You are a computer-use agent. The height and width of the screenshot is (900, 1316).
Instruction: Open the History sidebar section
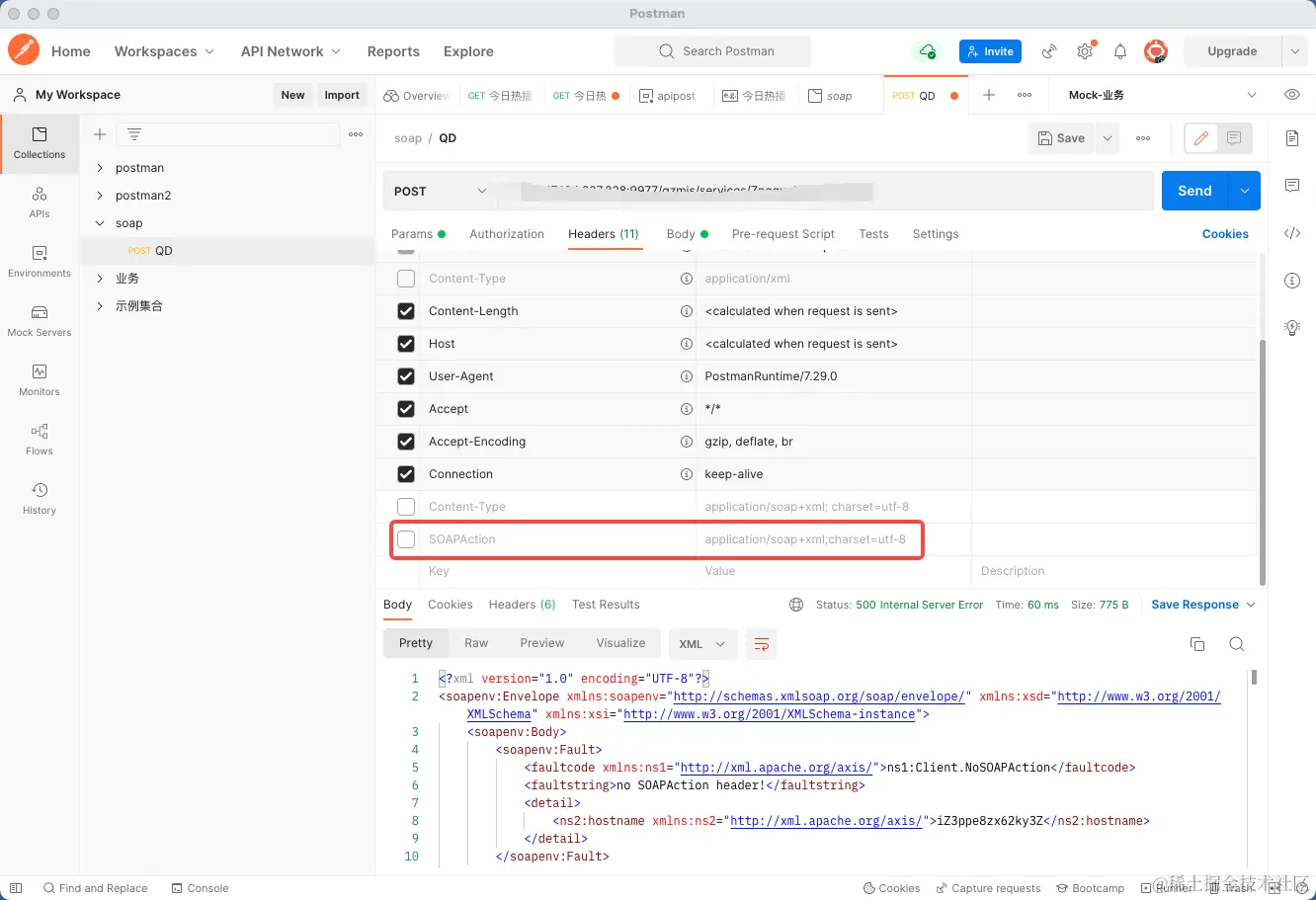coord(40,499)
